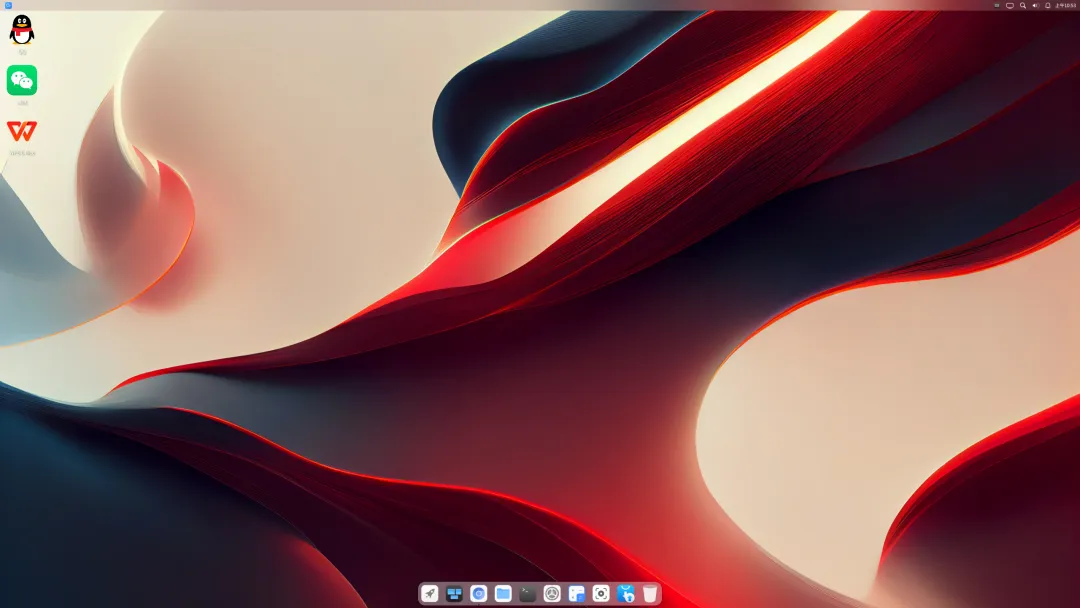
Task: Click the volume speaker icon in top panel
Action: click(1035, 6)
